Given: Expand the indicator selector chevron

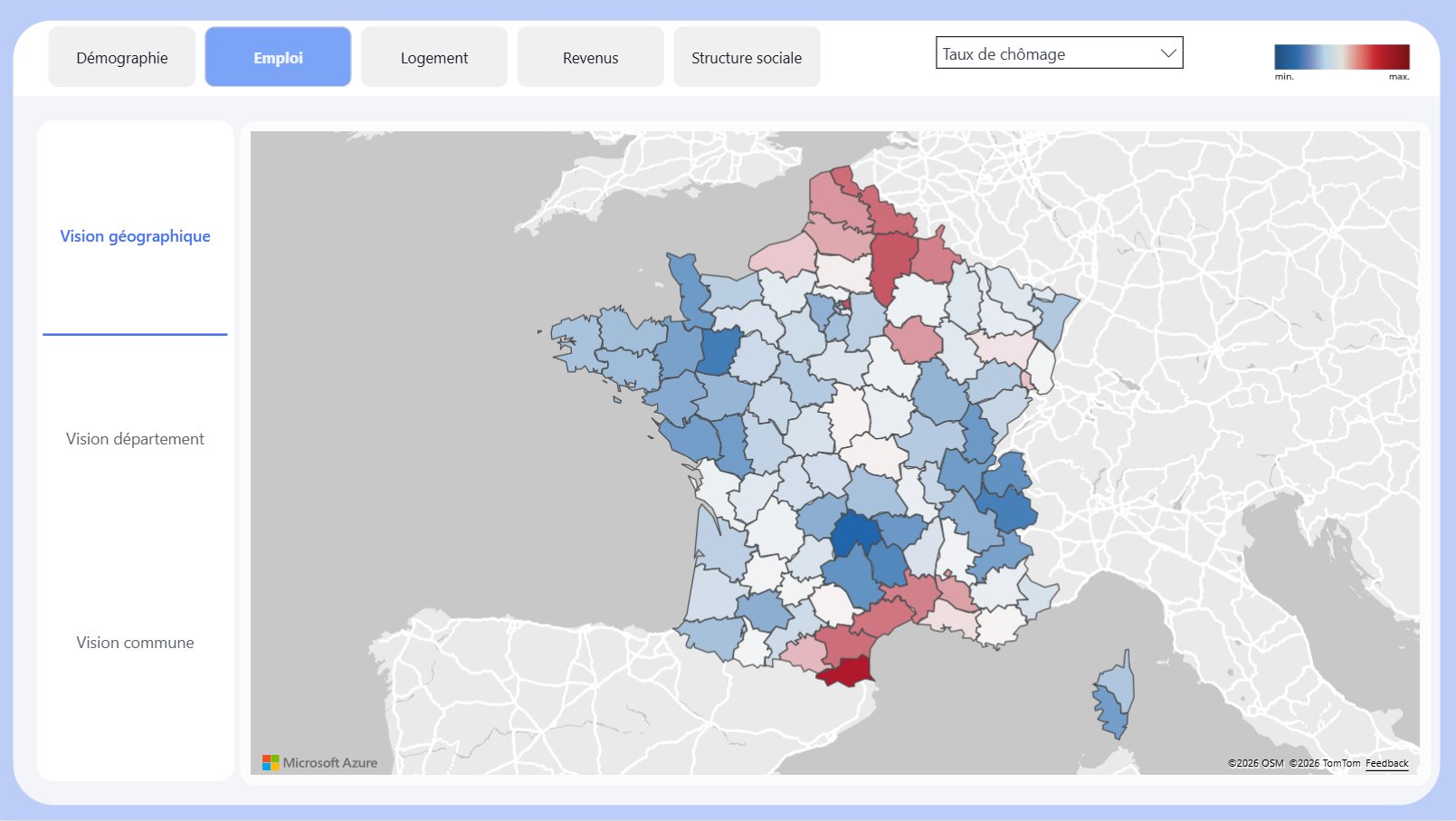Looking at the screenshot, I should (x=1168, y=53).
